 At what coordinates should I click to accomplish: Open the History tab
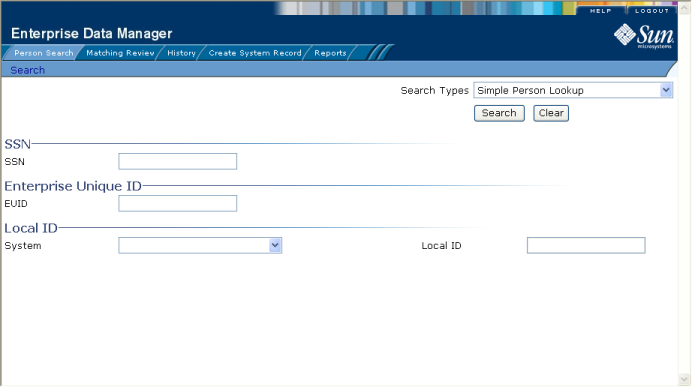tap(181, 53)
